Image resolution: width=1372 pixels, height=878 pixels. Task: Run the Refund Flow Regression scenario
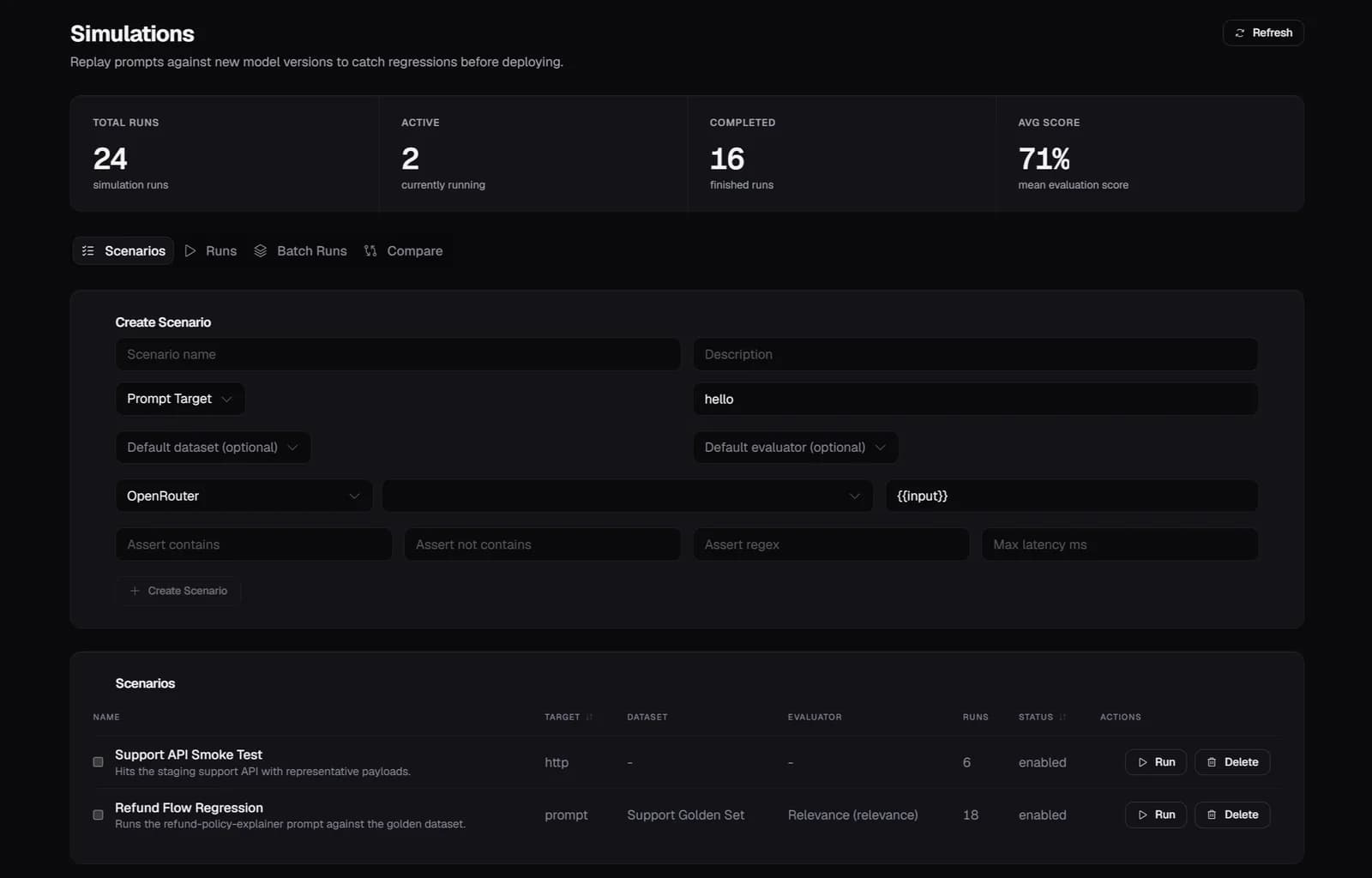(1156, 815)
